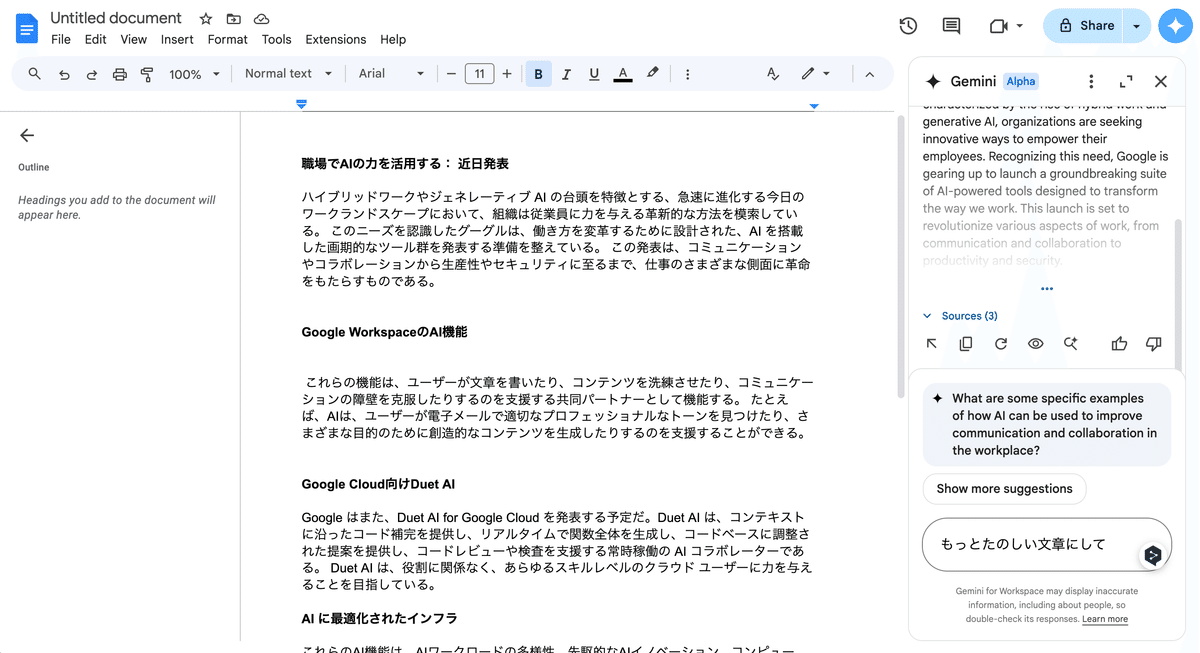Give thumbs down to response
This screenshot has height=653, width=1200.
(x=1154, y=344)
